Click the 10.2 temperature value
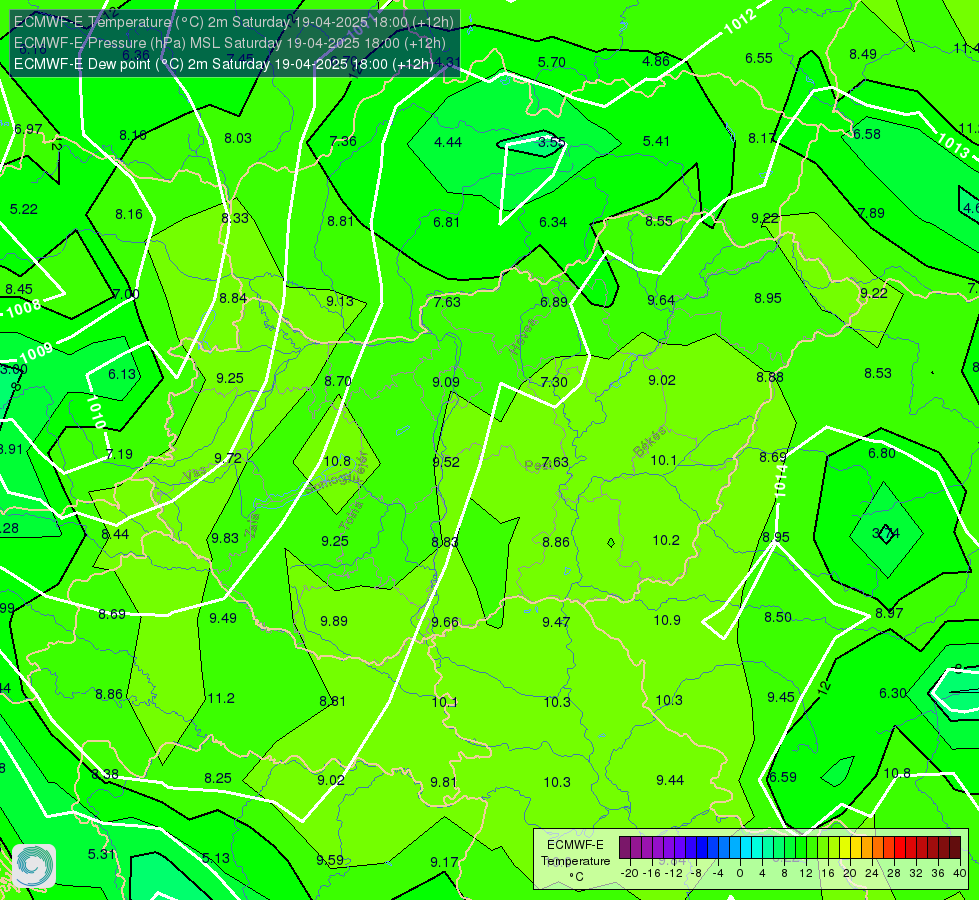Screen dimensions: 979x900 pos(666,540)
